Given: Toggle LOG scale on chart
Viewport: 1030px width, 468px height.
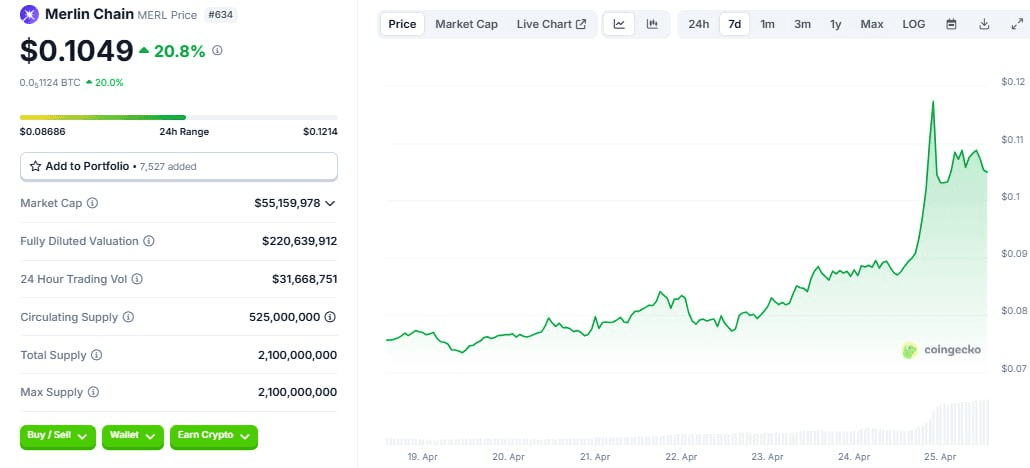Looking at the screenshot, I should 914,24.
